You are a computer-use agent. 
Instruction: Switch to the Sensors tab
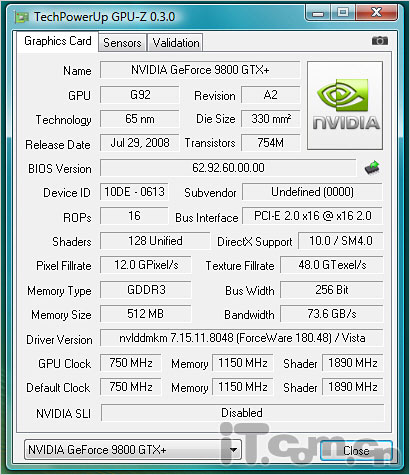(122, 43)
